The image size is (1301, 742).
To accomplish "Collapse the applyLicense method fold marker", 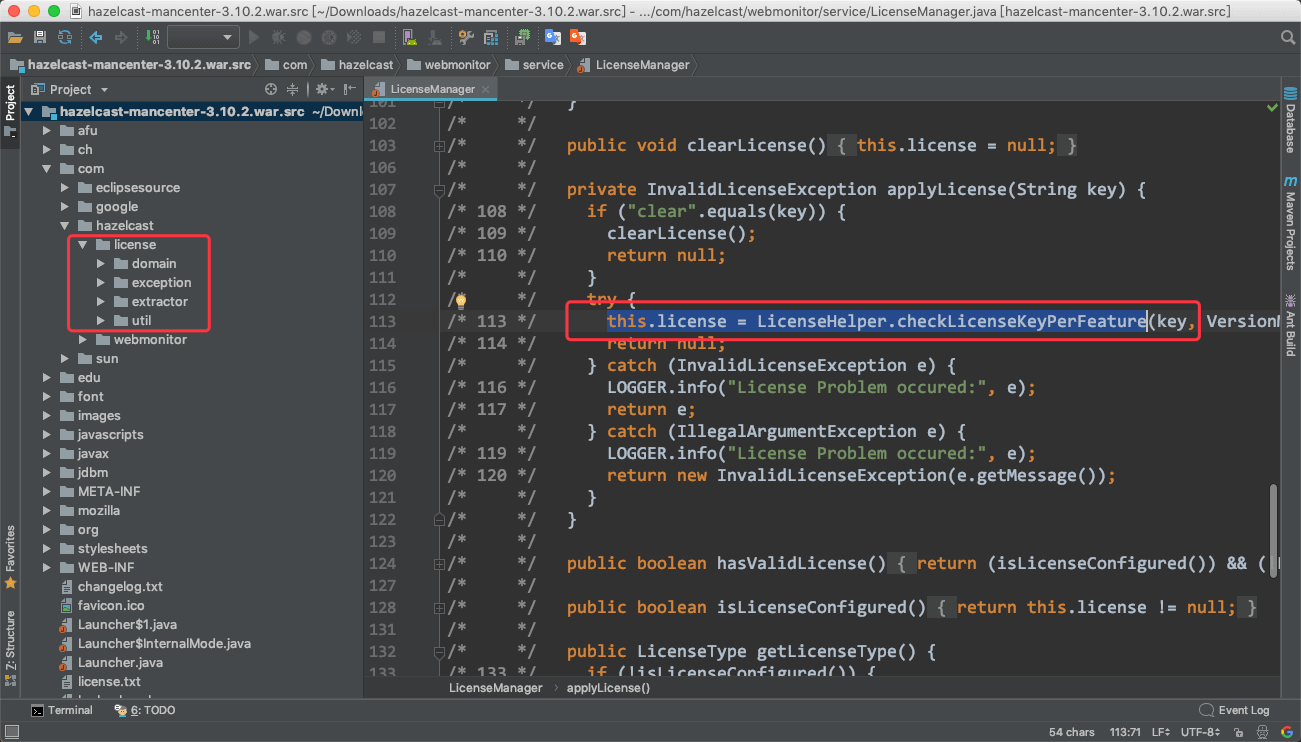I will tap(439, 189).
